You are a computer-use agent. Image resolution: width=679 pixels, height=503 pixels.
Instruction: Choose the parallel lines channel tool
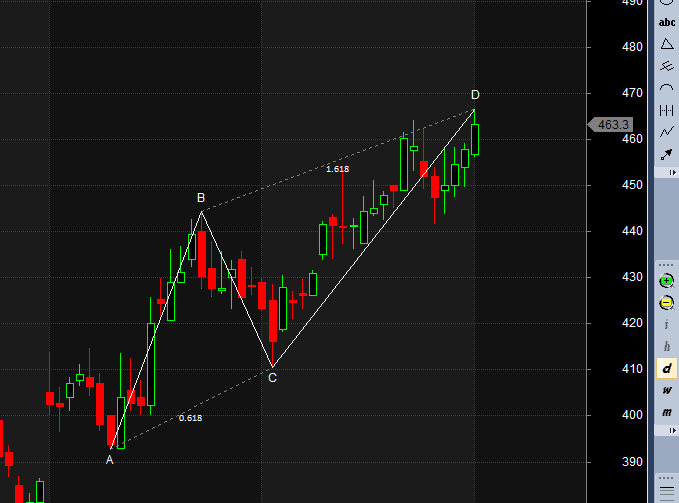click(666, 66)
